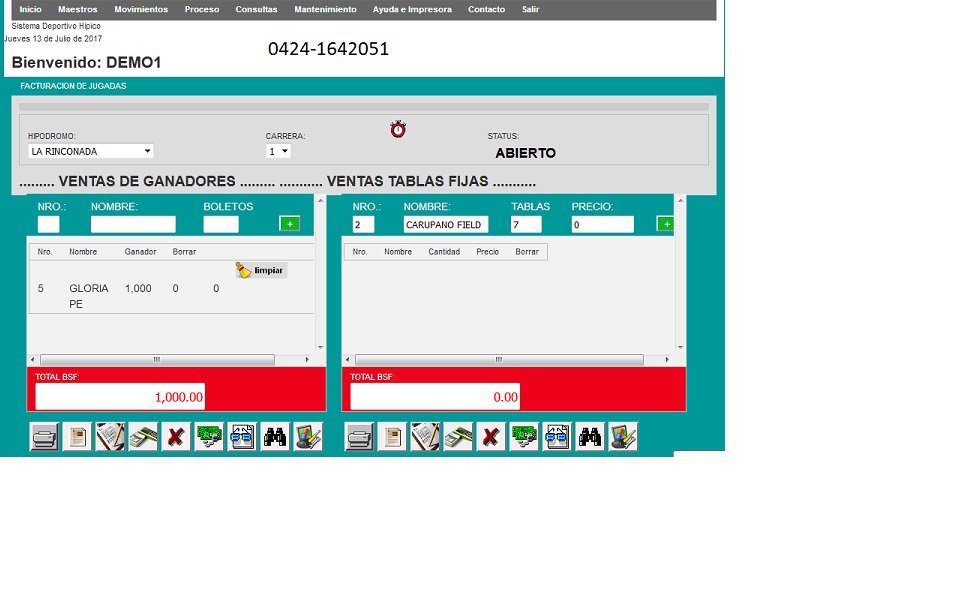Screen dimensions: 960x600
Task: Click the limpiar button
Action: tap(261, 270)
